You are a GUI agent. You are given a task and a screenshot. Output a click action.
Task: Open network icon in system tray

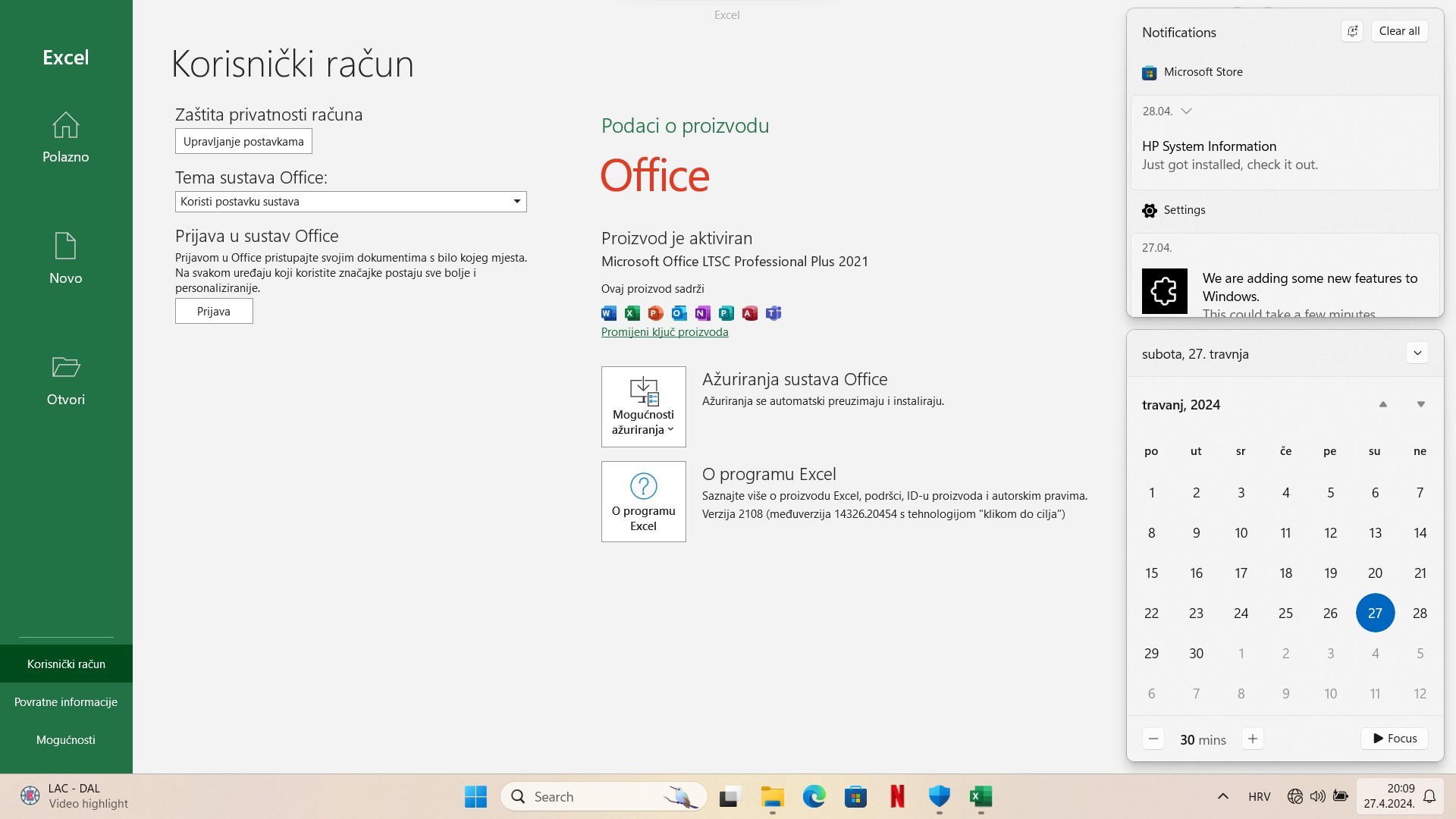[1295, 796]
